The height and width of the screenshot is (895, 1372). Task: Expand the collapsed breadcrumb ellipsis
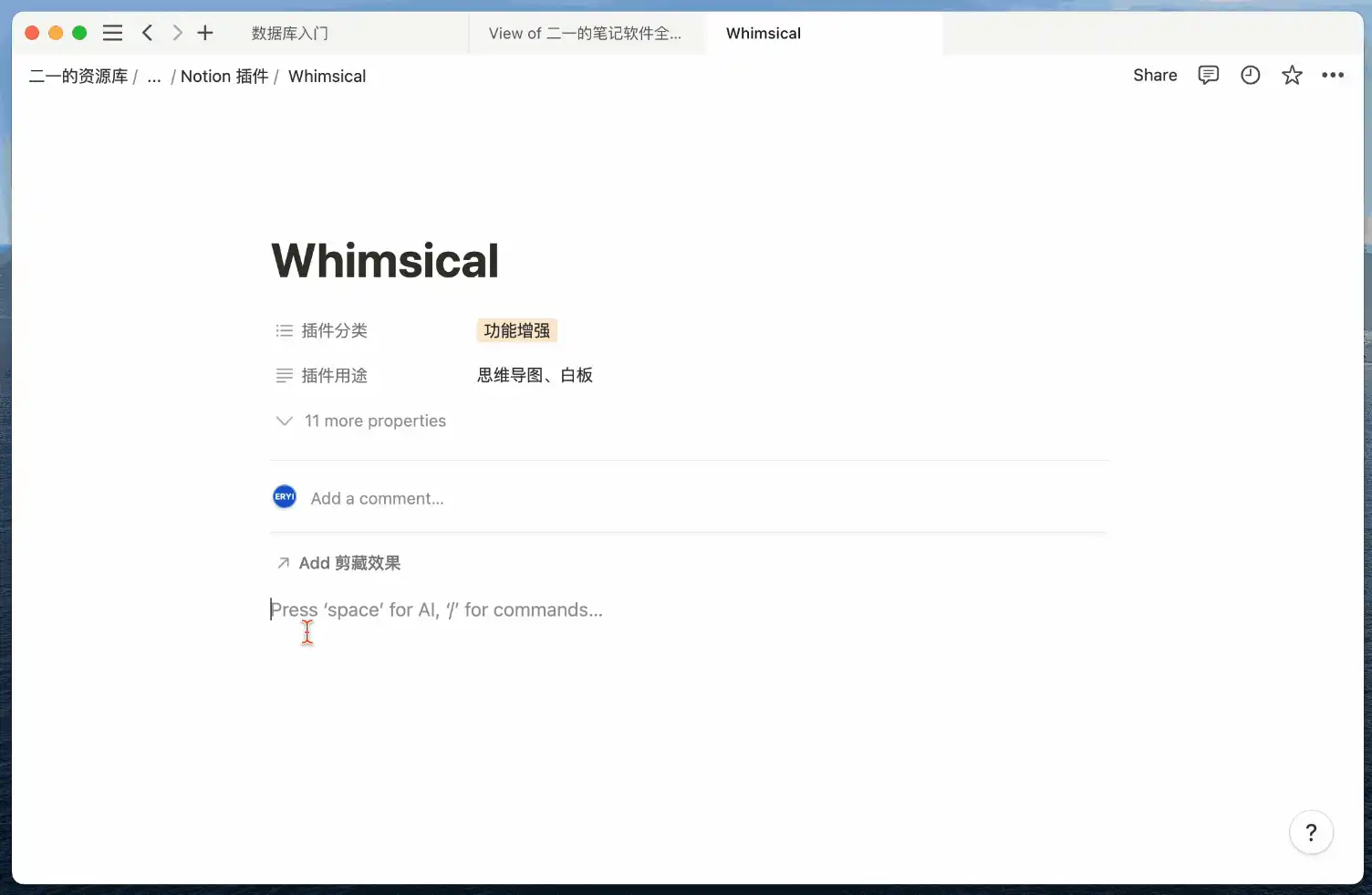(154, 77)
